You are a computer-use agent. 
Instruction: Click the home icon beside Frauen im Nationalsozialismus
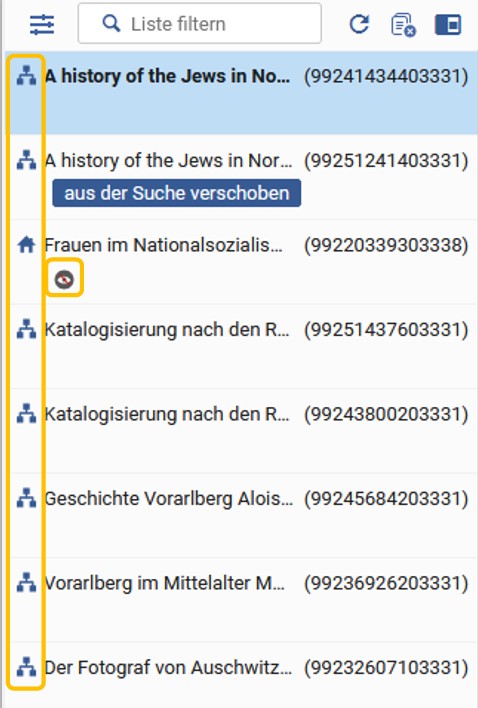coord(26,245)
